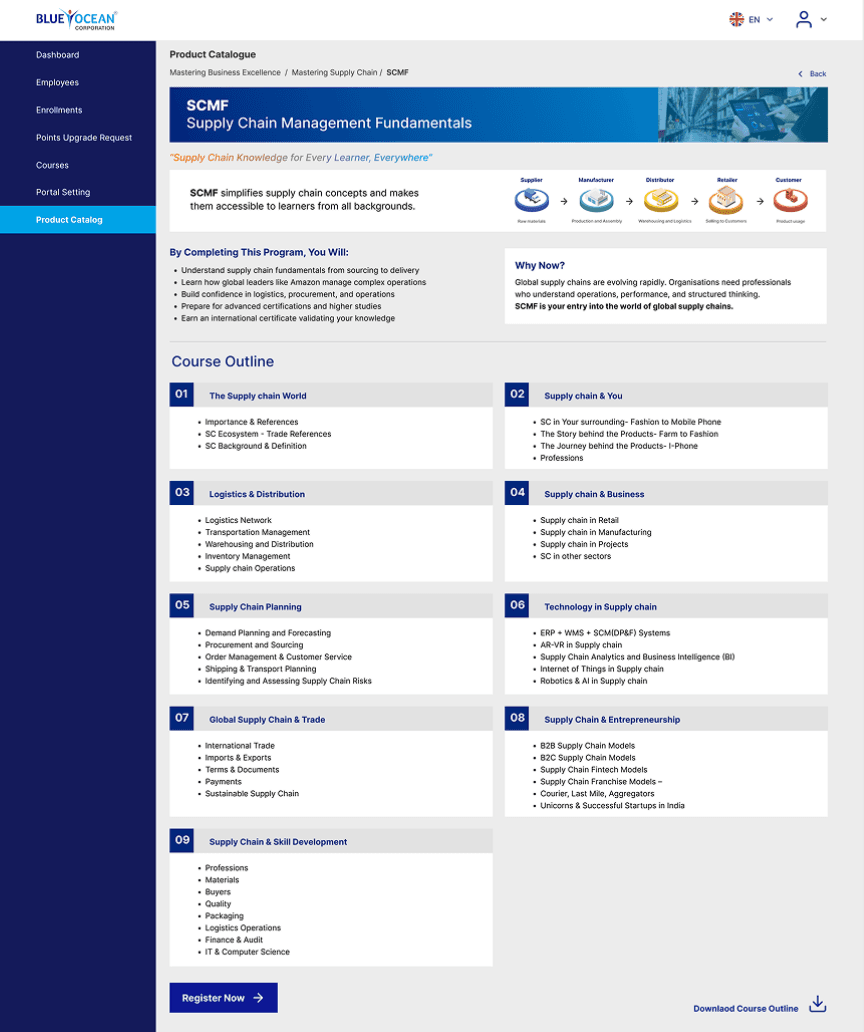Click module 02 Supply chain & You header
Screen dimensions: 864x1032
(x=666, y=395)
